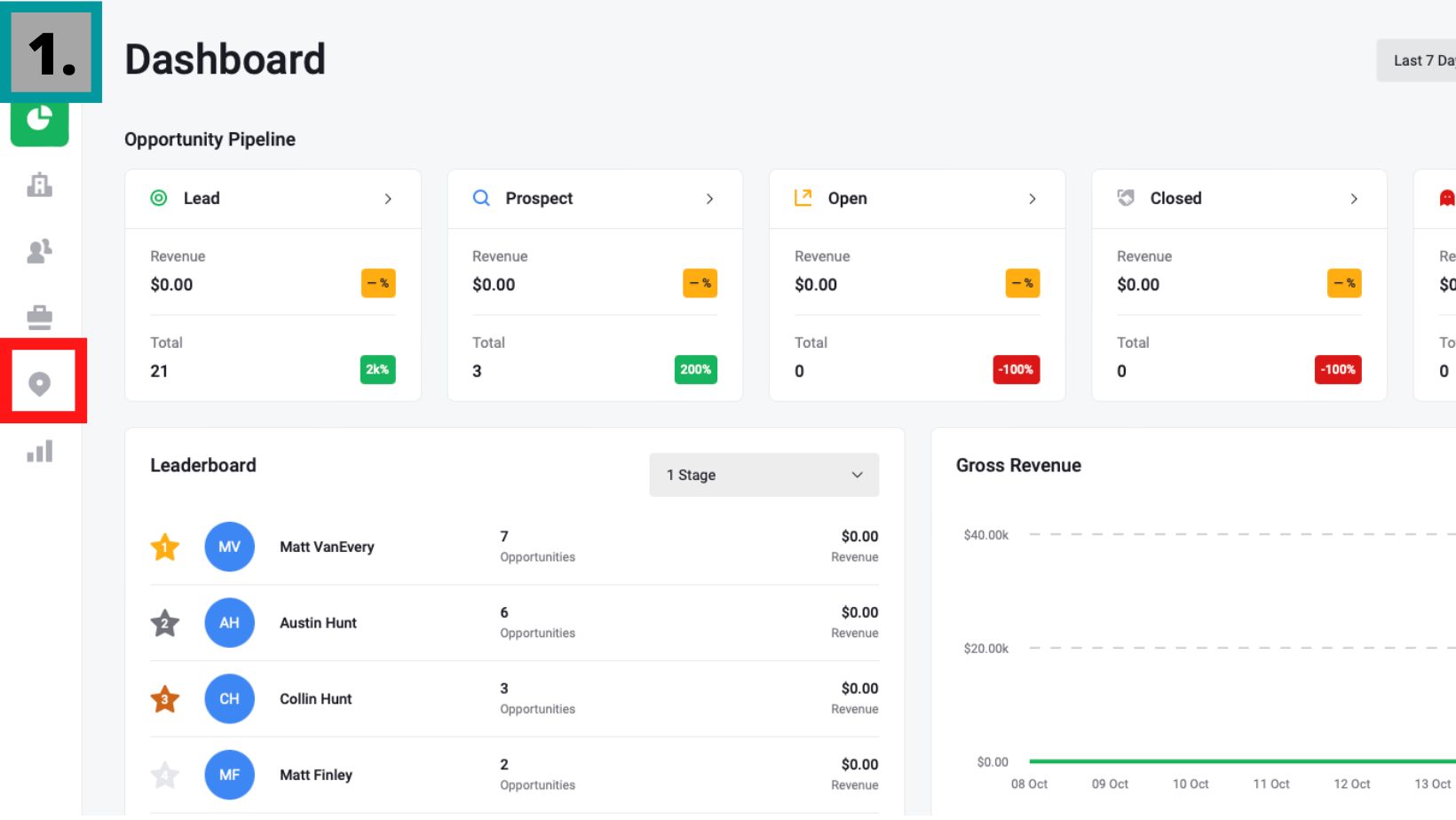Open the contacts people icon in sidebar
The width and height of the screenshot is (1456, 820).
(40, 251)
